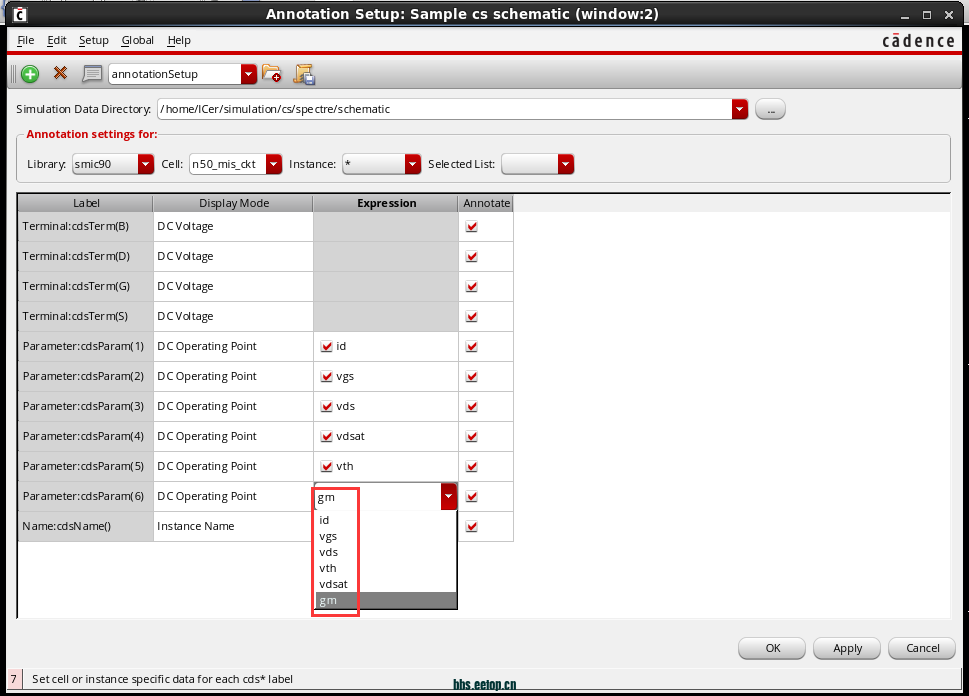
Task: Select the Terminal:cdsTerm(D) label row
Action: [x=86, y=256]
